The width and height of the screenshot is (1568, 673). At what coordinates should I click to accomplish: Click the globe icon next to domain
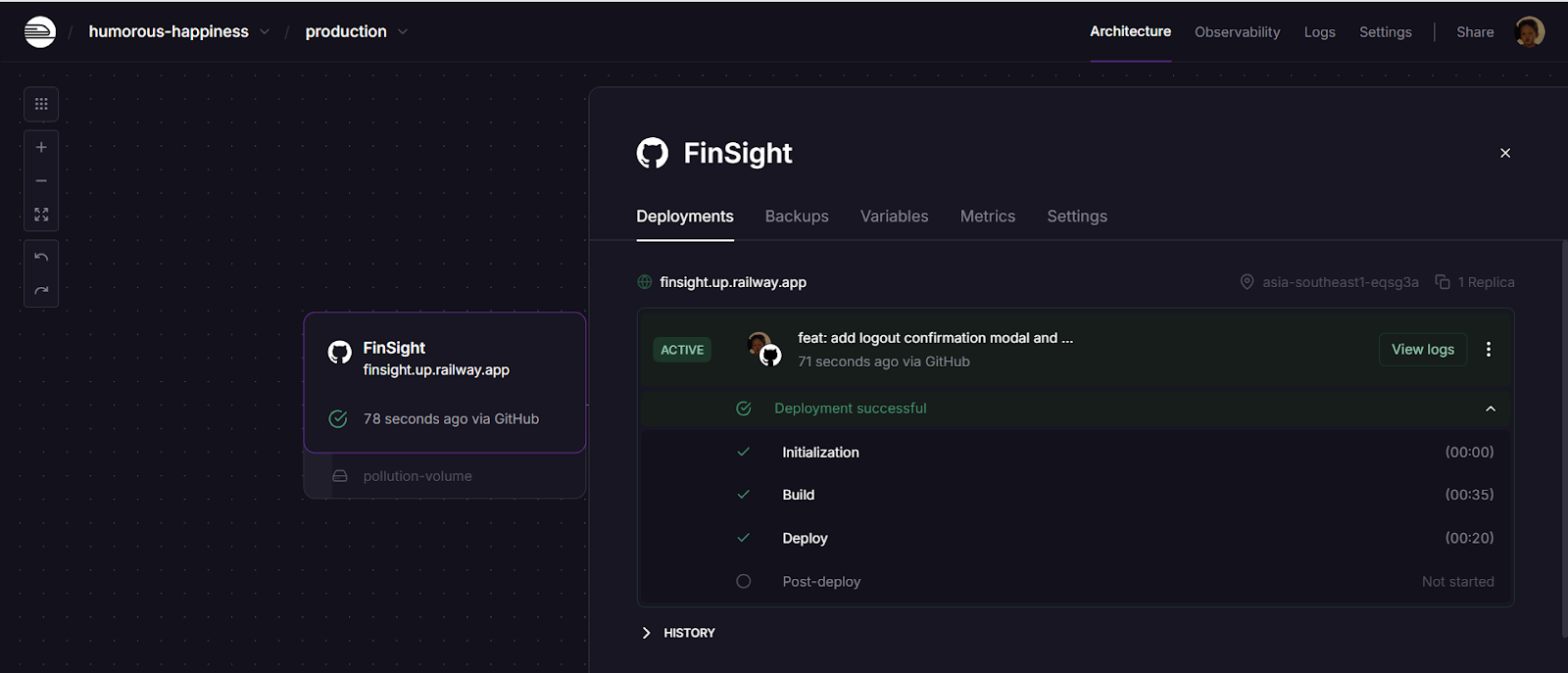pyautogui.click(x=645, y=282)
